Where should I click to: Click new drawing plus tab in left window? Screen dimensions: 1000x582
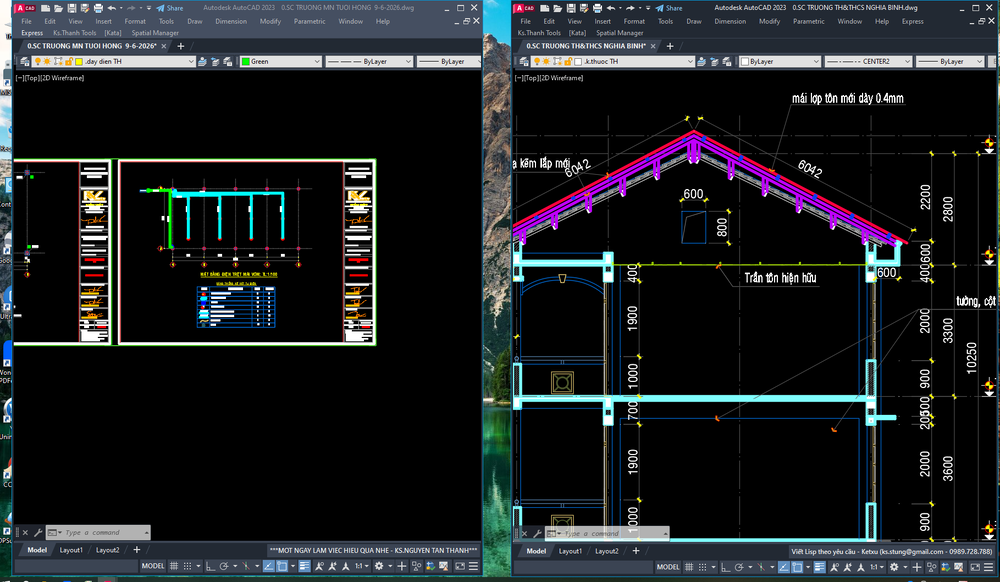coord(180,46)
